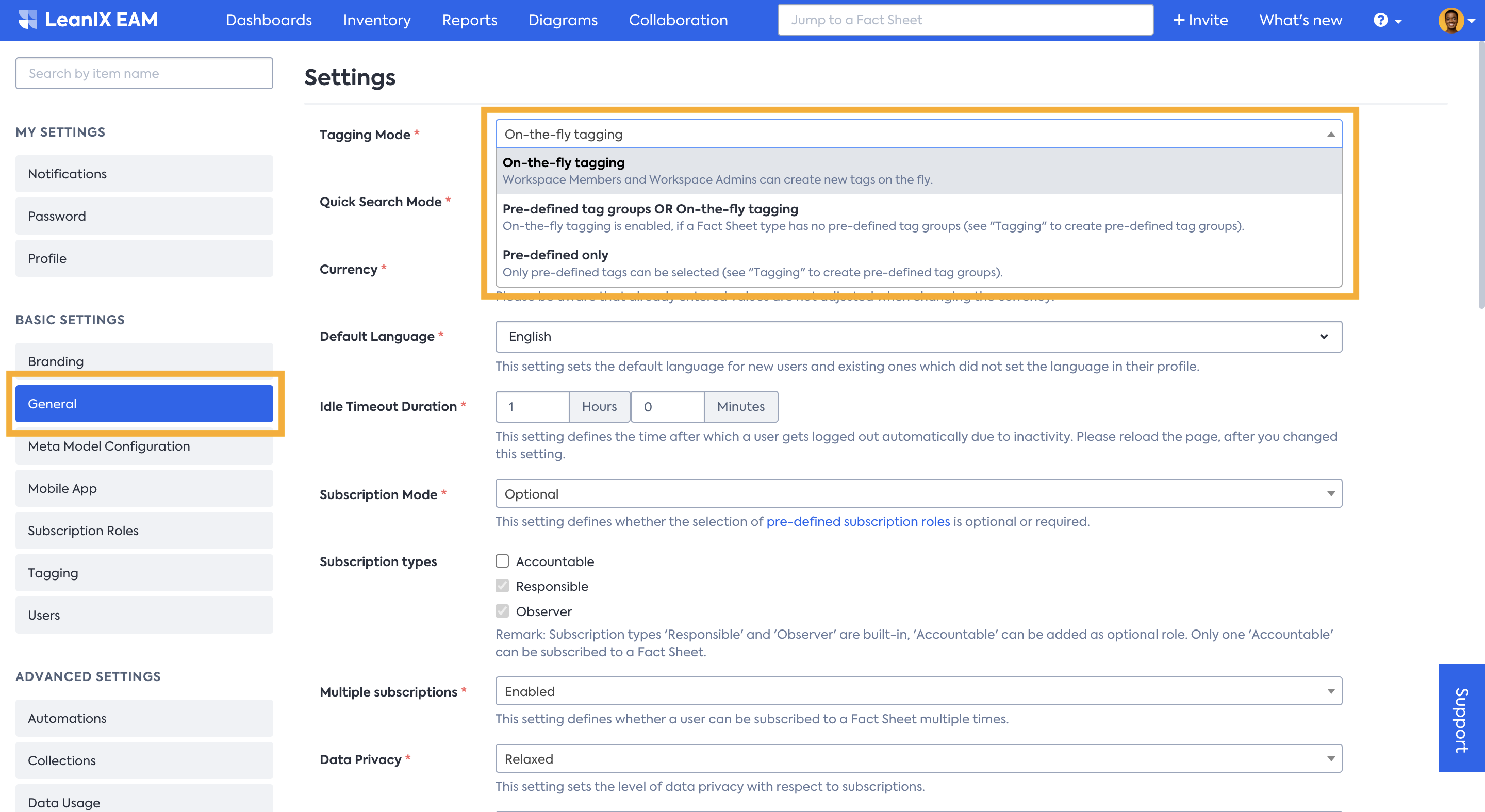Image resolution: width=1485 pixels, height=812 pixels.
Task: Open the Diagrams menu item
Action: tap(563, 20)
